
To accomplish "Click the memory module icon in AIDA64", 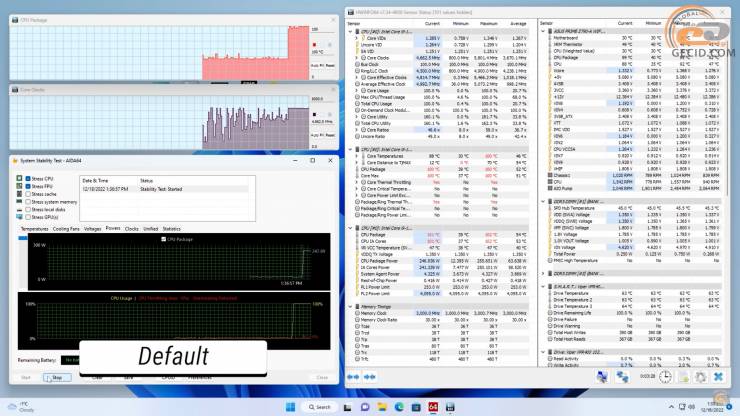I will (x=19, y=202).
